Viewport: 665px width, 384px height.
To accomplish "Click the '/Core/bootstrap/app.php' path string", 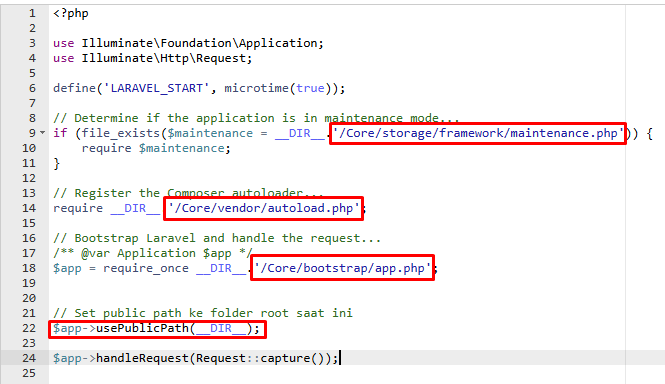I will [342, 268].
